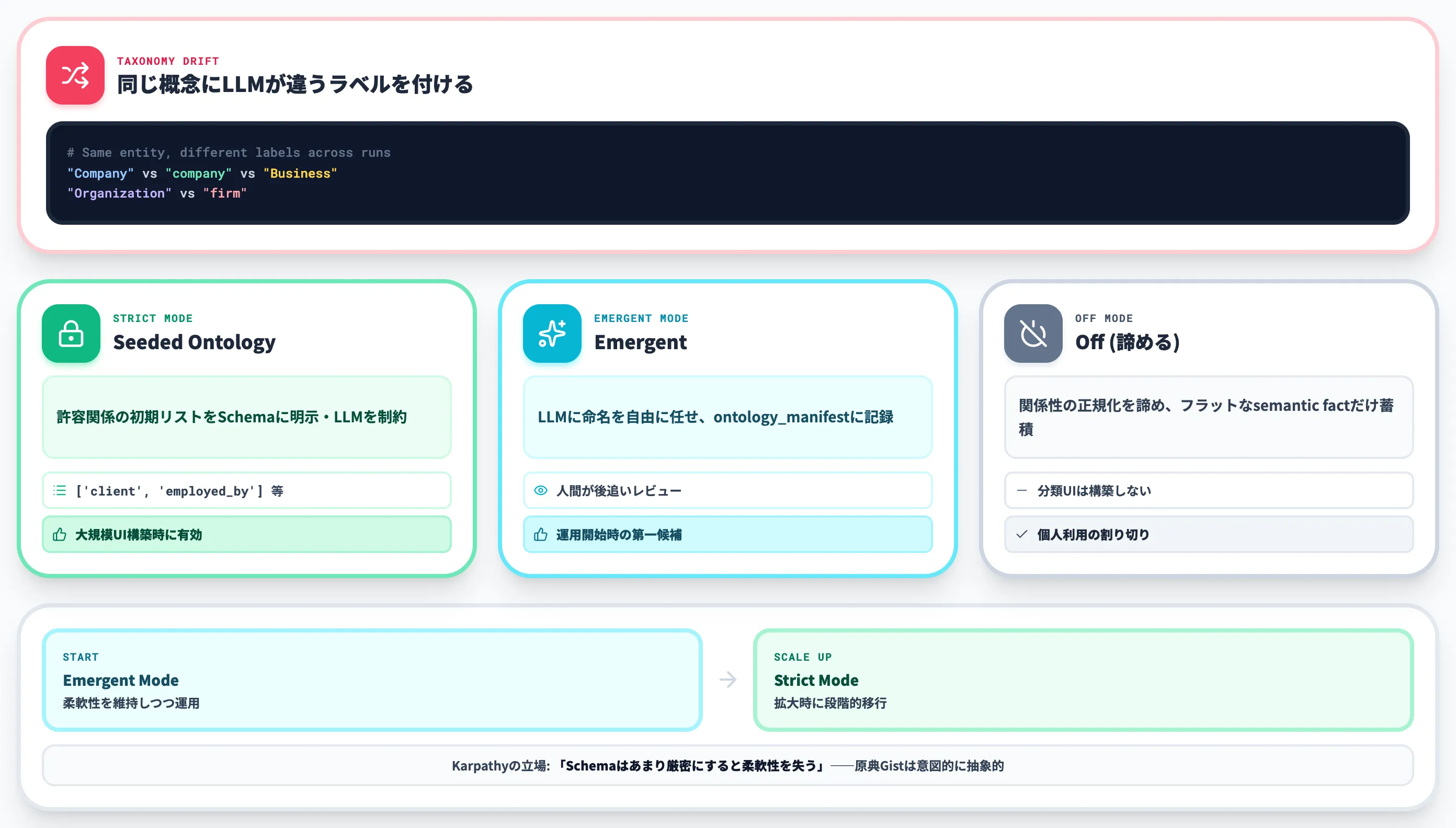Click the "Business" string in code
The image size is (1456, 828).
pos(300,173)
